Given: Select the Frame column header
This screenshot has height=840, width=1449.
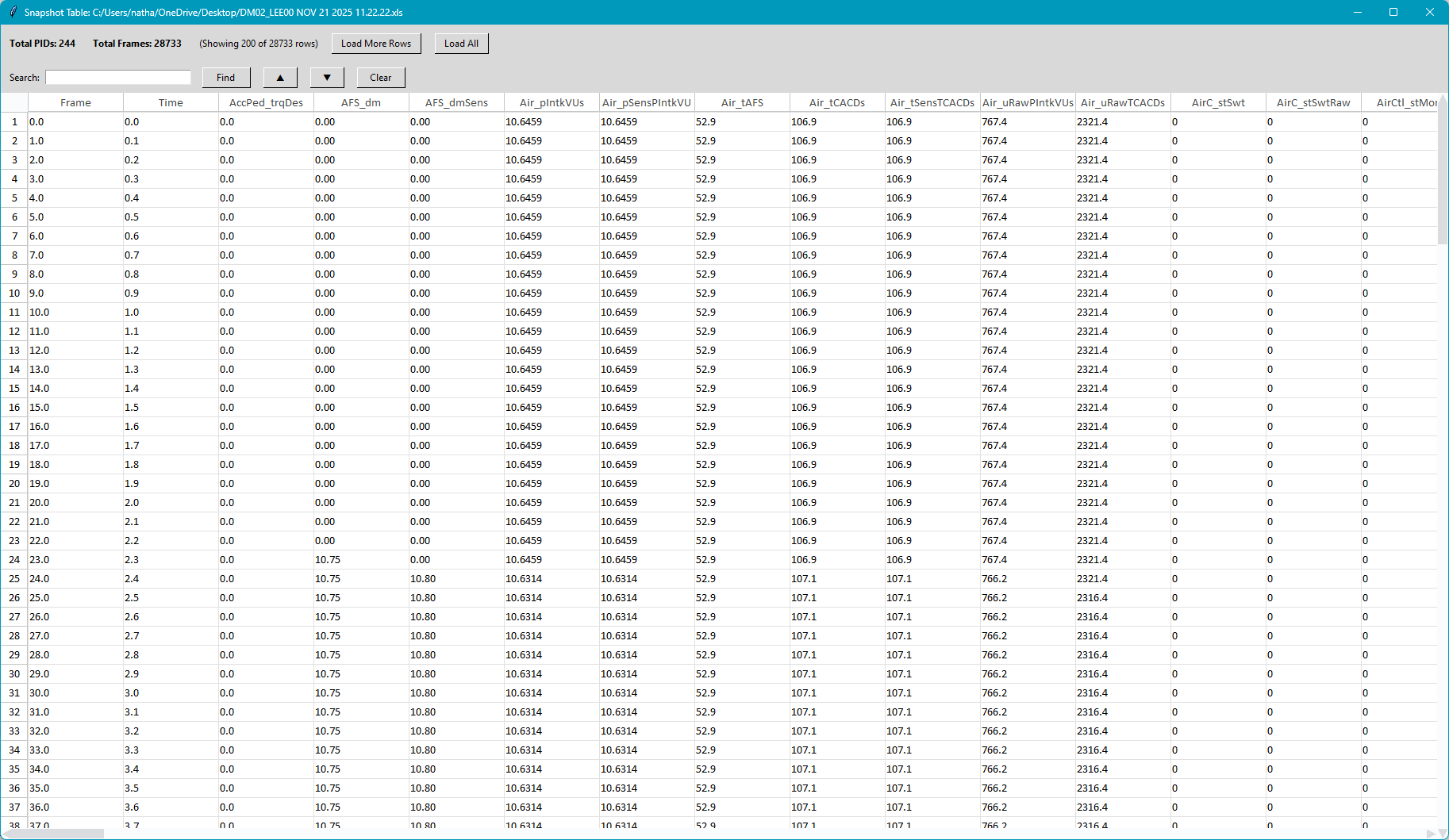Looking at the screenshot, I should click(75, 102).
